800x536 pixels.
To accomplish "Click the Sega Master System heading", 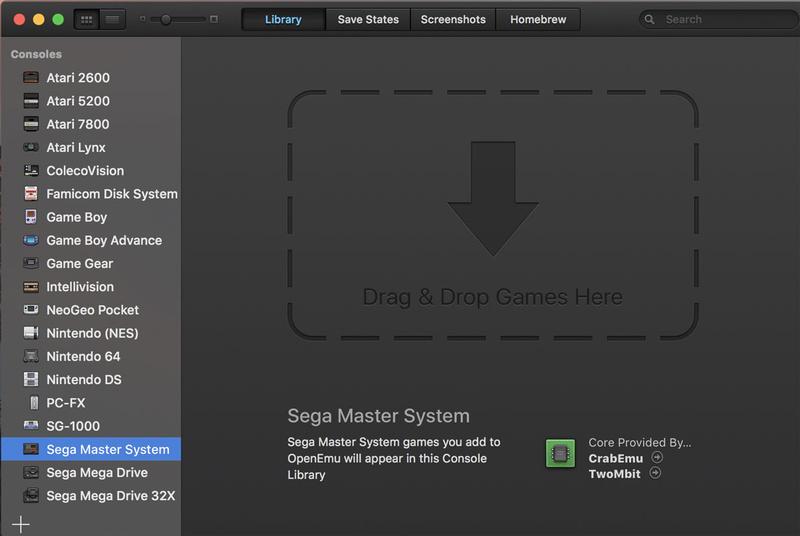I will click(x=378, y=416).
